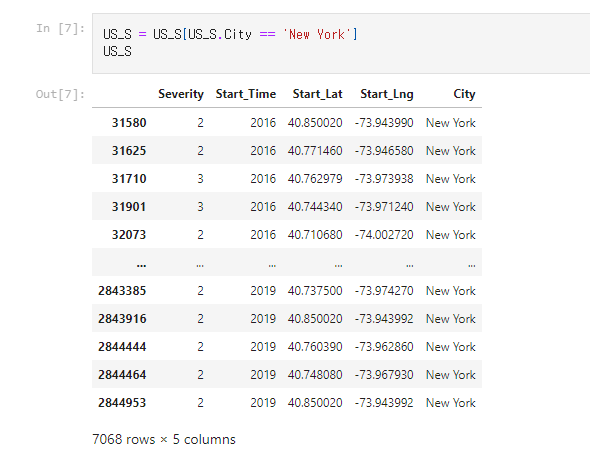Click the Start_Time cell in row 2844464
This screenshot has width=590, height=461.
pos(263,375)
